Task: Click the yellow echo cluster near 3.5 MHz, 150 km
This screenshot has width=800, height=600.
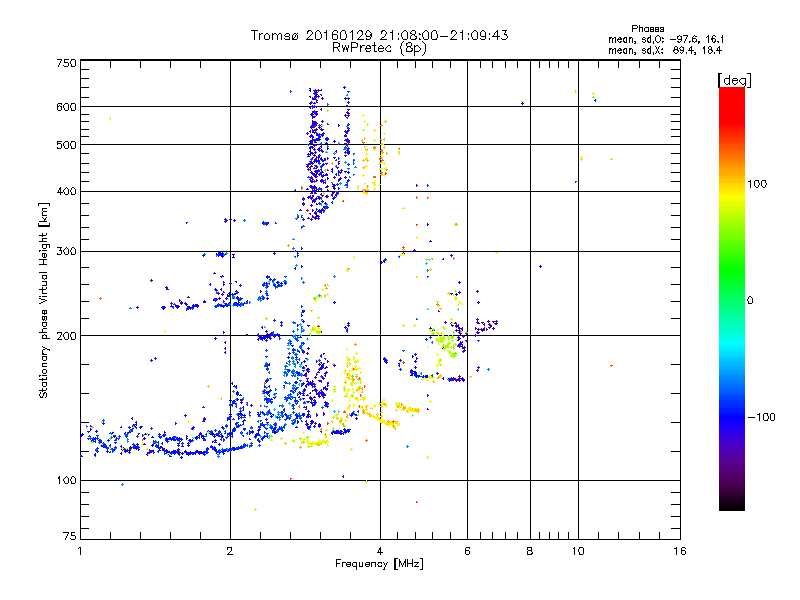Action: pyautogui.click(x=353, y=380)
